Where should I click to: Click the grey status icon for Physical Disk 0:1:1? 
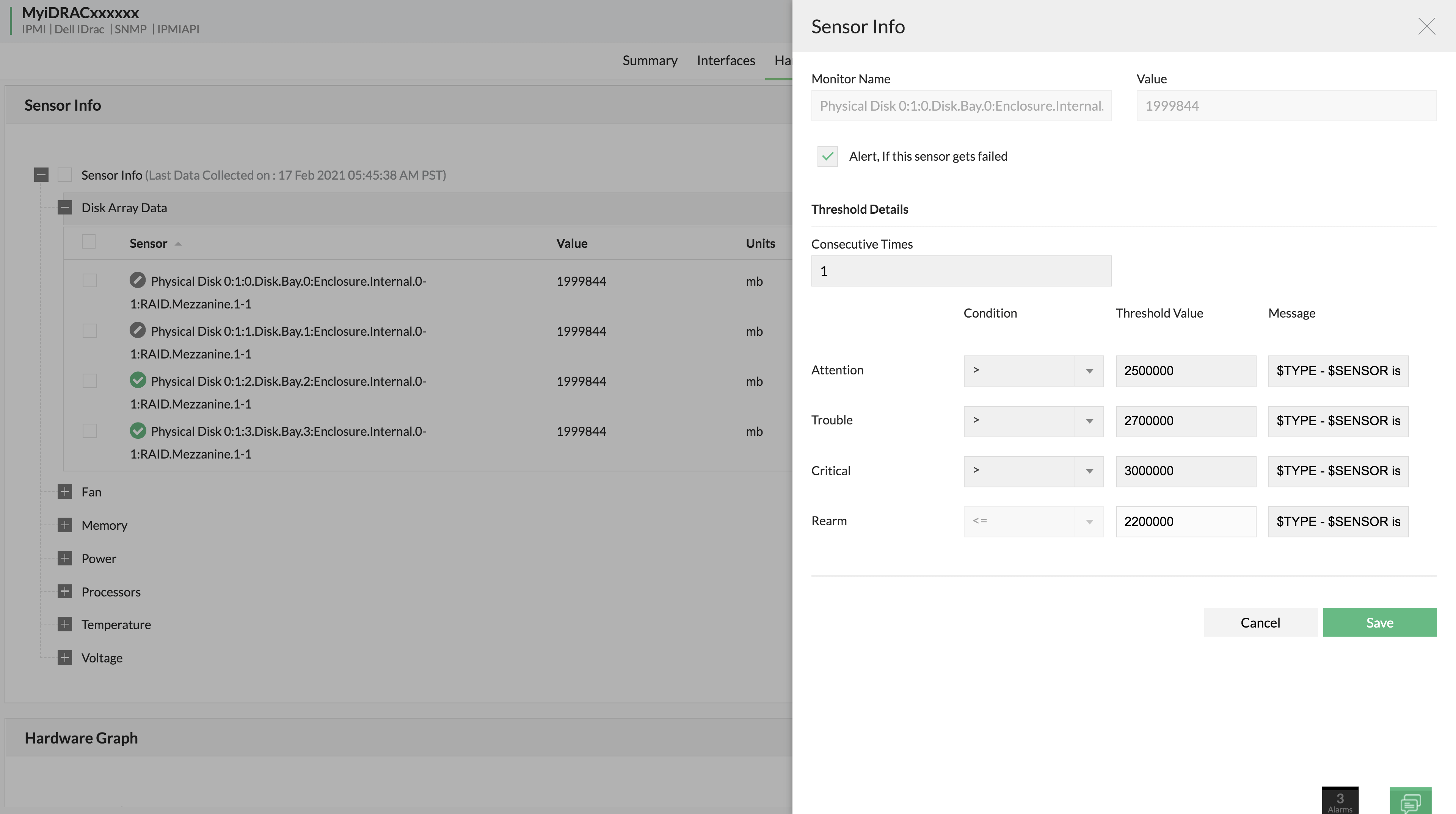[137, 330]
